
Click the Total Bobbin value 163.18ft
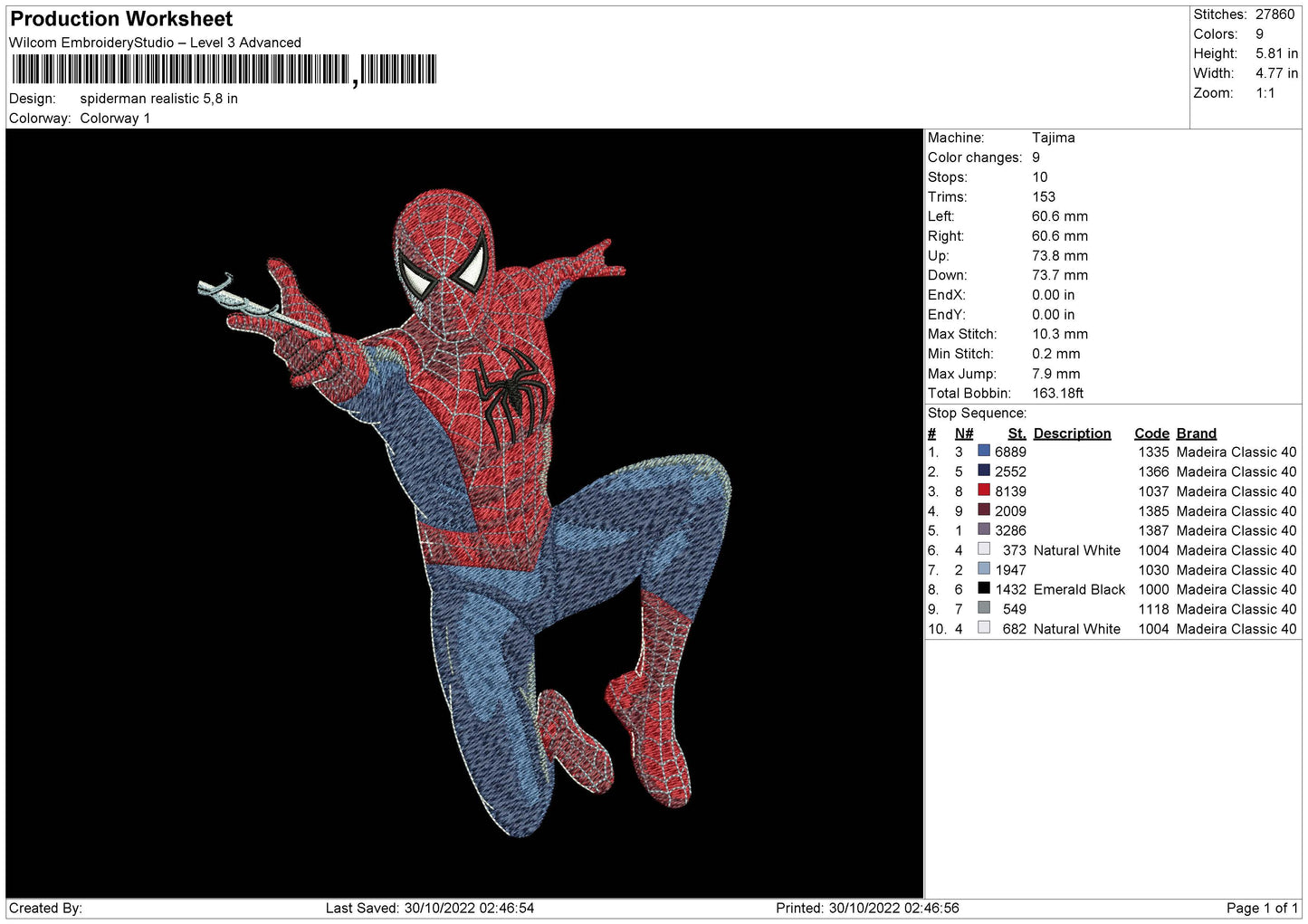click(1058, 394)
